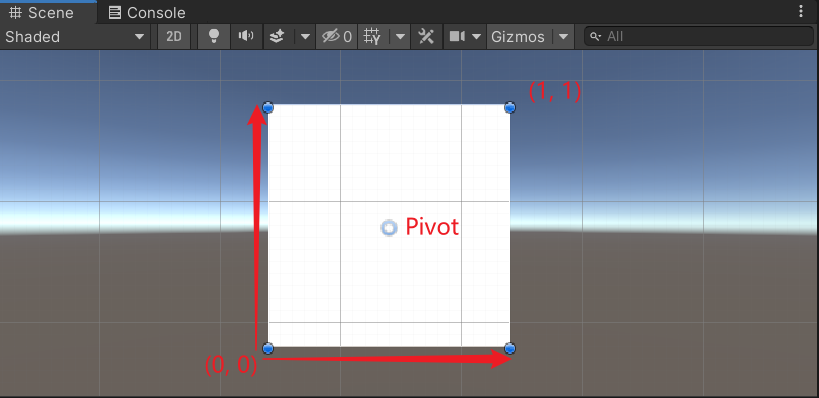Open the Shaded draw mode dropdown

click(75, 37)
